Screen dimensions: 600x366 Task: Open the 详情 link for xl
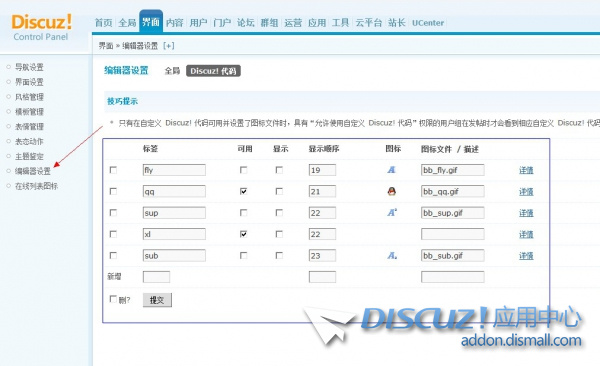click(x=526, y=234)
